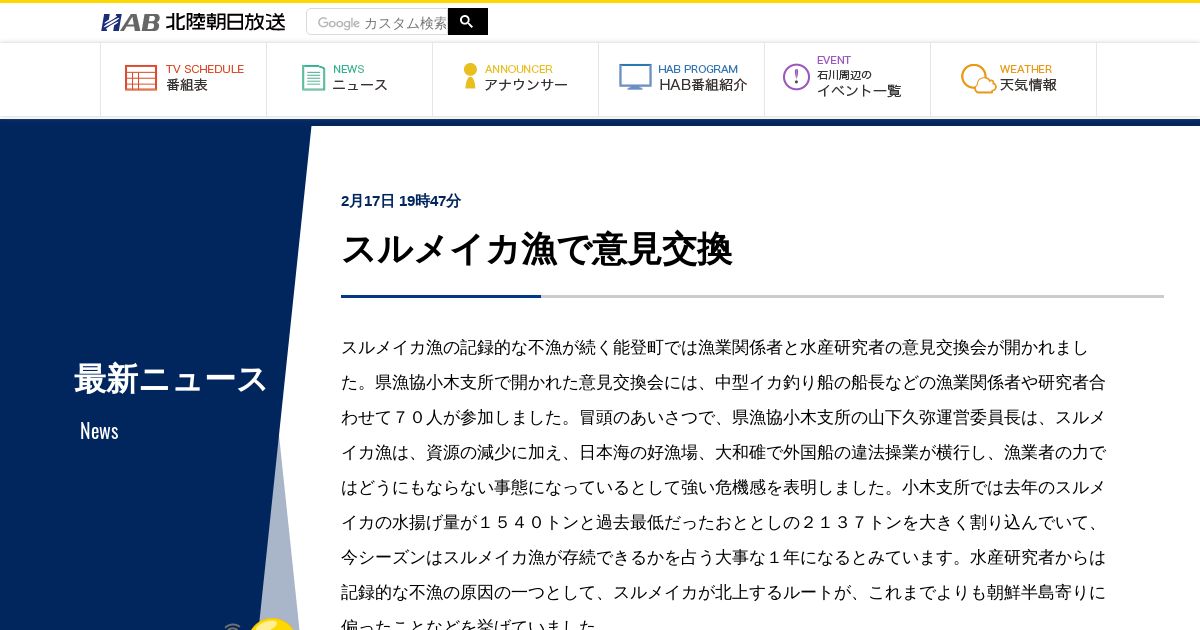Click the date 2月17日 19時47分
Screen dimensions: 1200x630
(x=401, y=201)
